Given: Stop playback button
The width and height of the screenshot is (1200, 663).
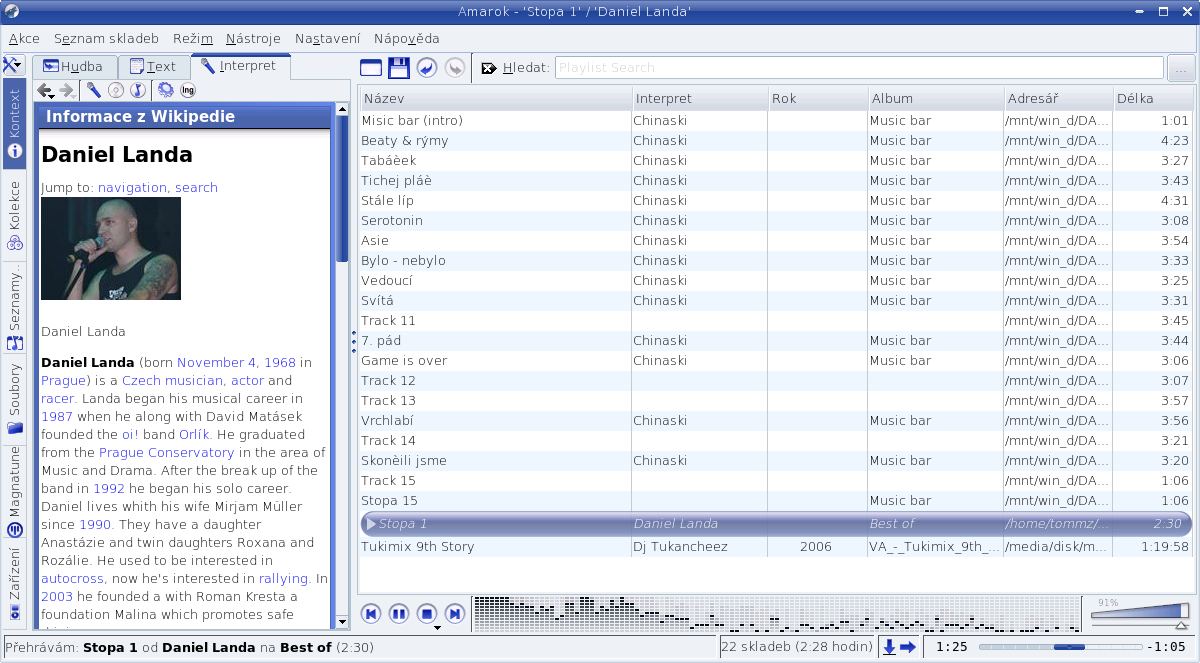Looking at the screenshot, I should point(427,613).
